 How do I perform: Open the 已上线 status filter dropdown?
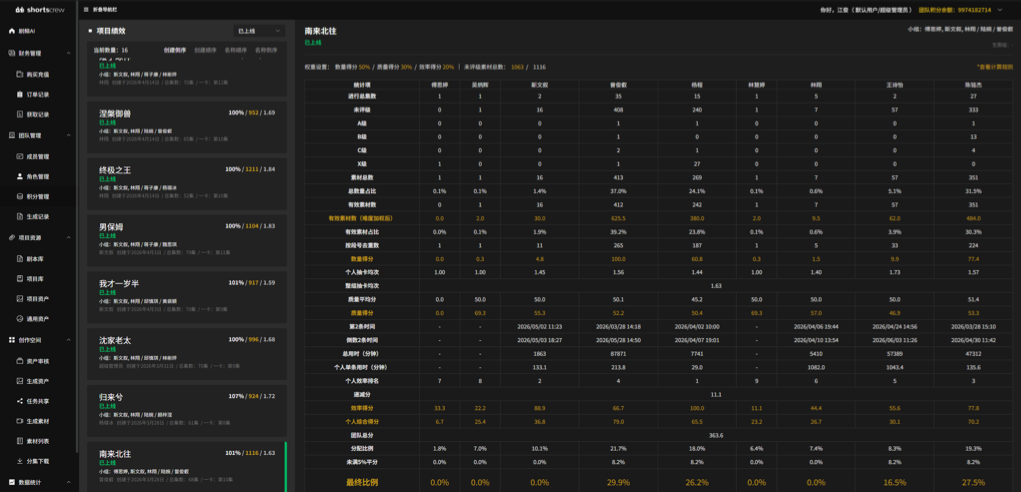pos(259,31)
